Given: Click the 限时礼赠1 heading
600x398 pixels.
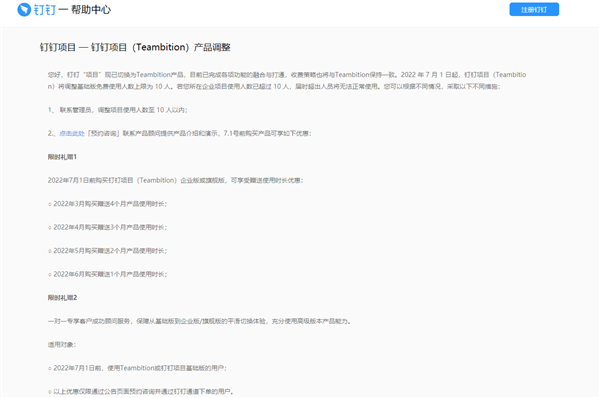Looking at the screenshot, I should 62,157.
